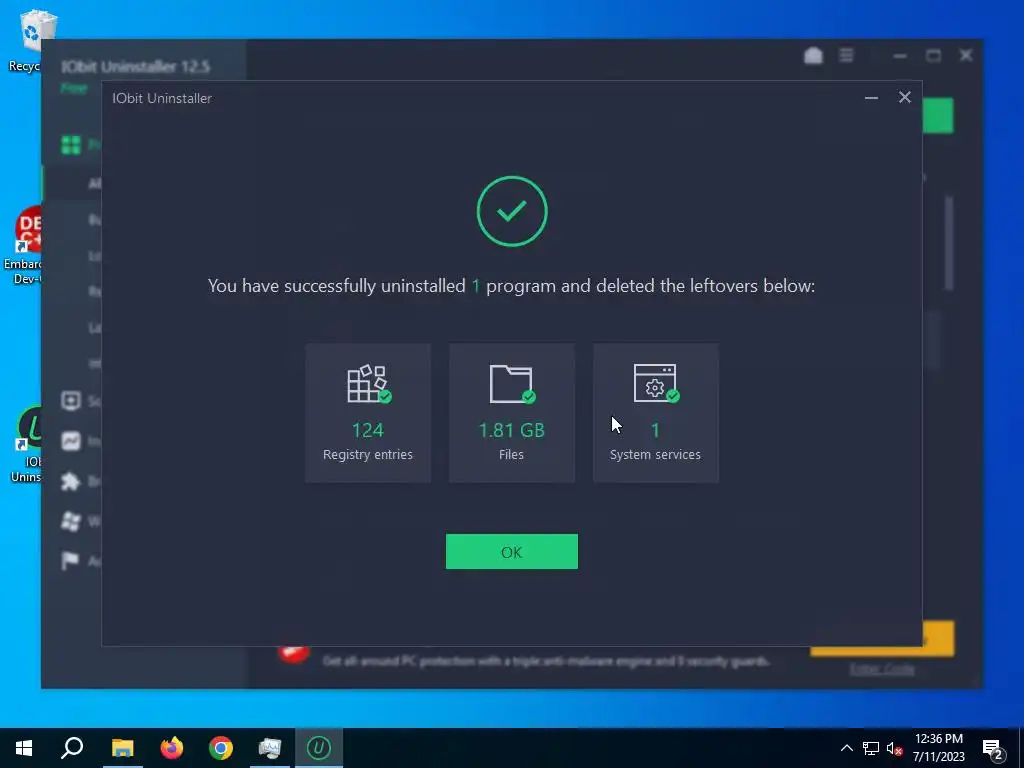Screen dimensions: 1024x768
Task: Select the Files folder icon
Action: point(512,384)
